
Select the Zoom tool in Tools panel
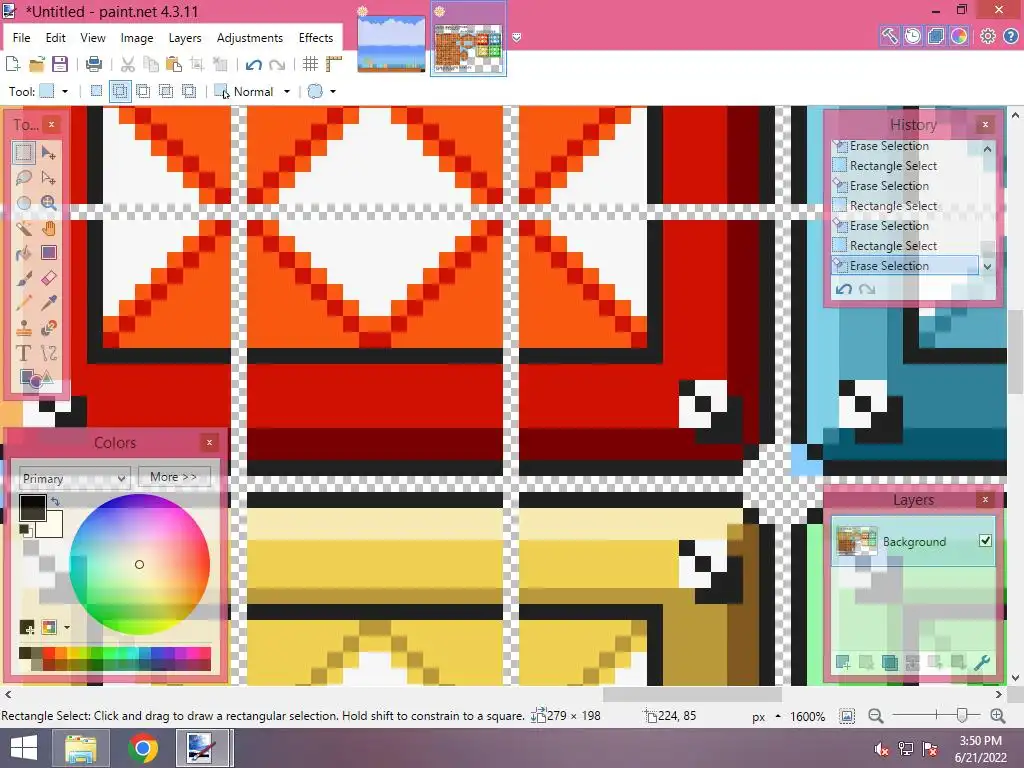pyautogui.click(x=48, y=202)
